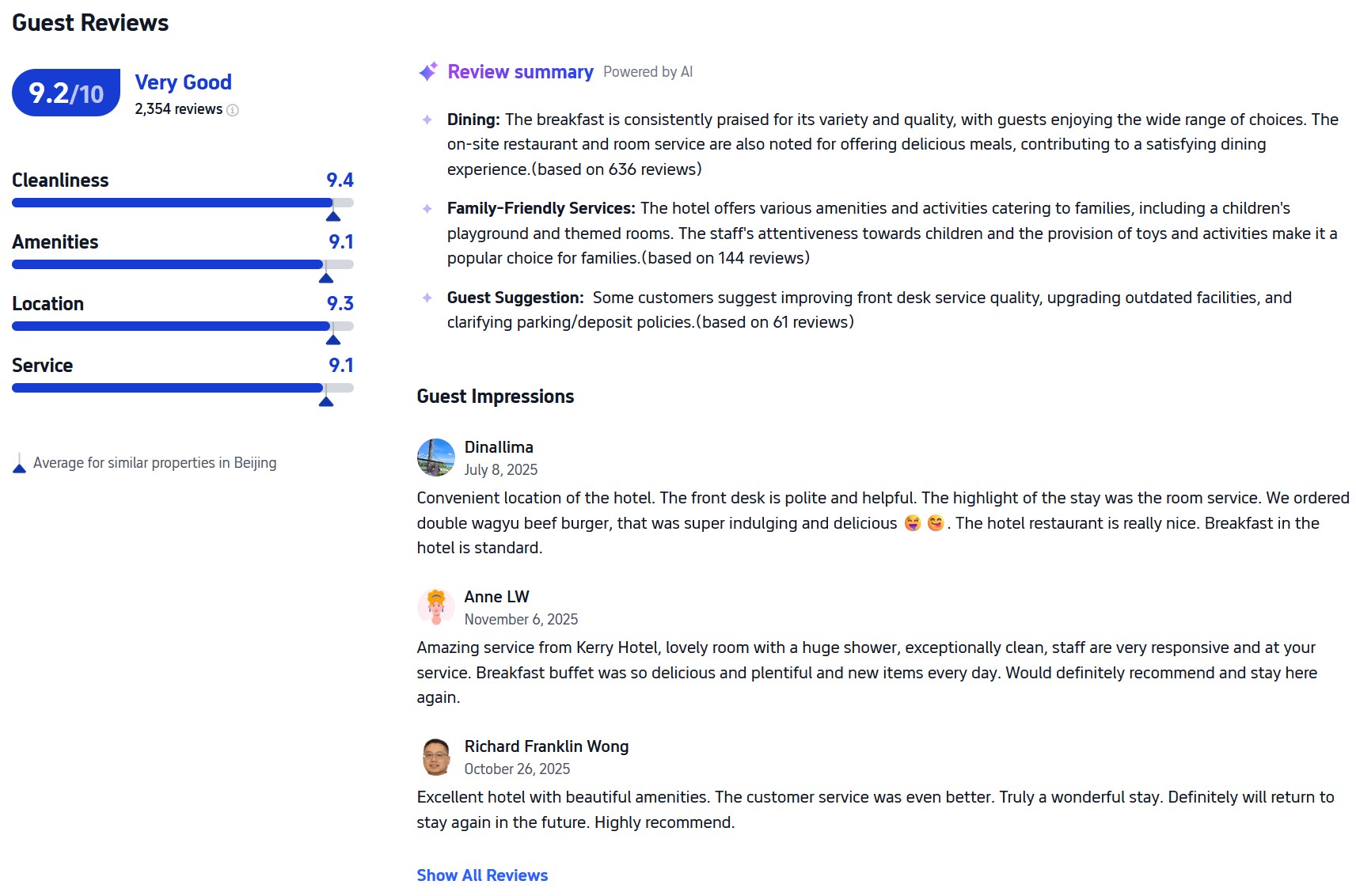Click the sparkle bullet beside Dining
This screenshot has width=1356, height=896.
point(427,120)
